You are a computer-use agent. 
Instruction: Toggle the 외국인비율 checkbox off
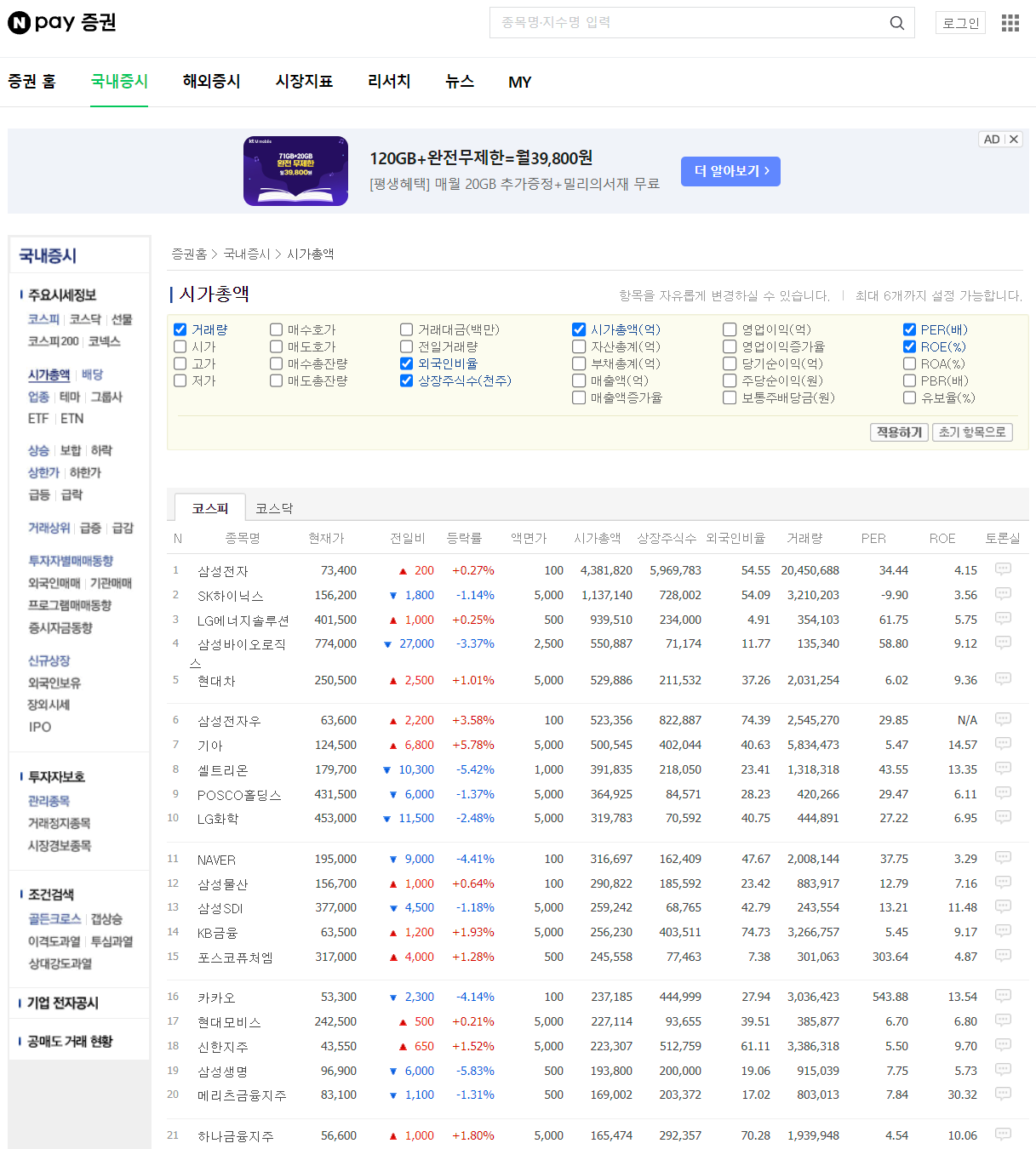pos(407,363)
